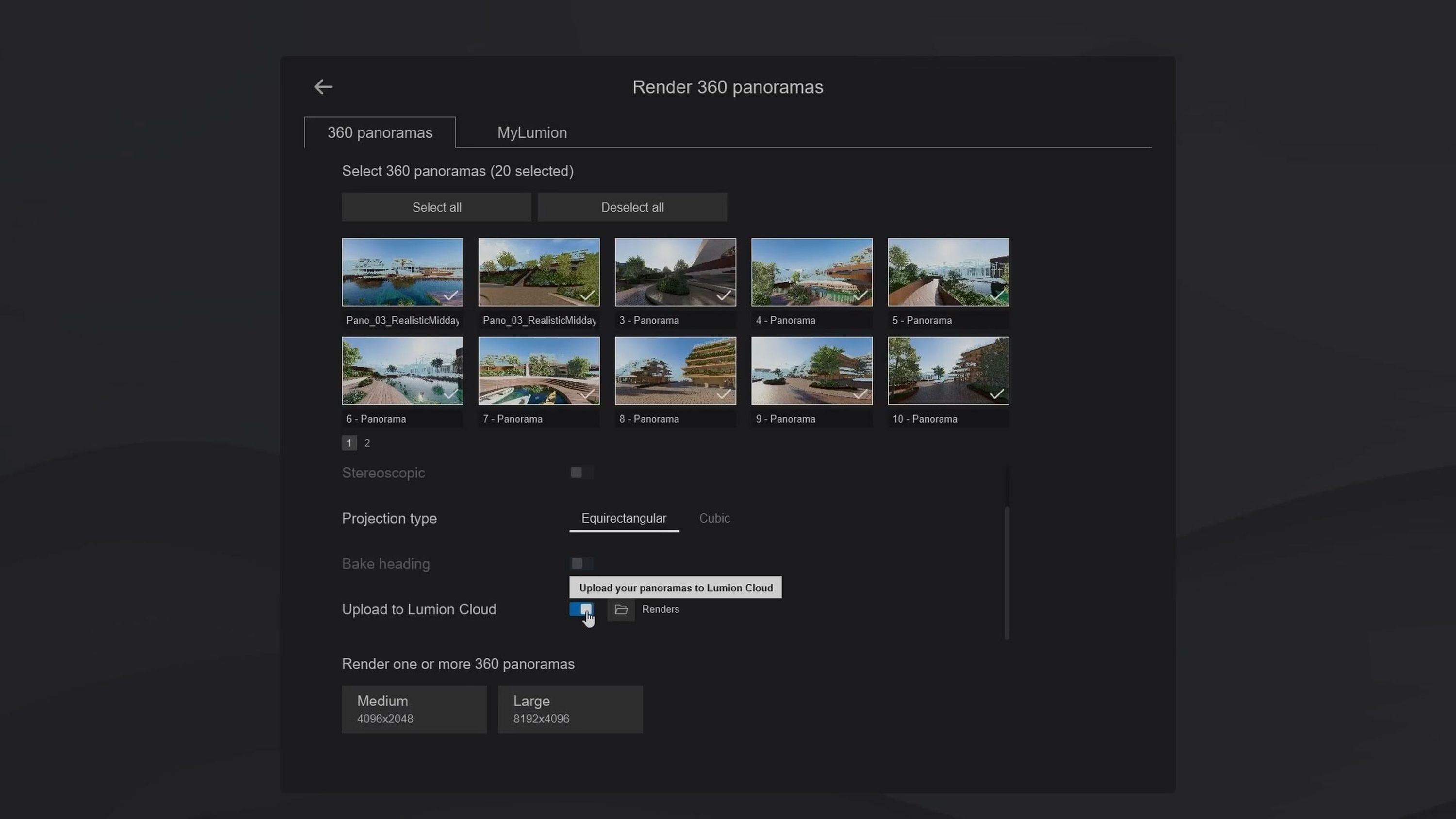This screenshot has height=819, width=1456.
Task: Render at Medium 4096x2048 resolution
Action: (x=414, y=709)
